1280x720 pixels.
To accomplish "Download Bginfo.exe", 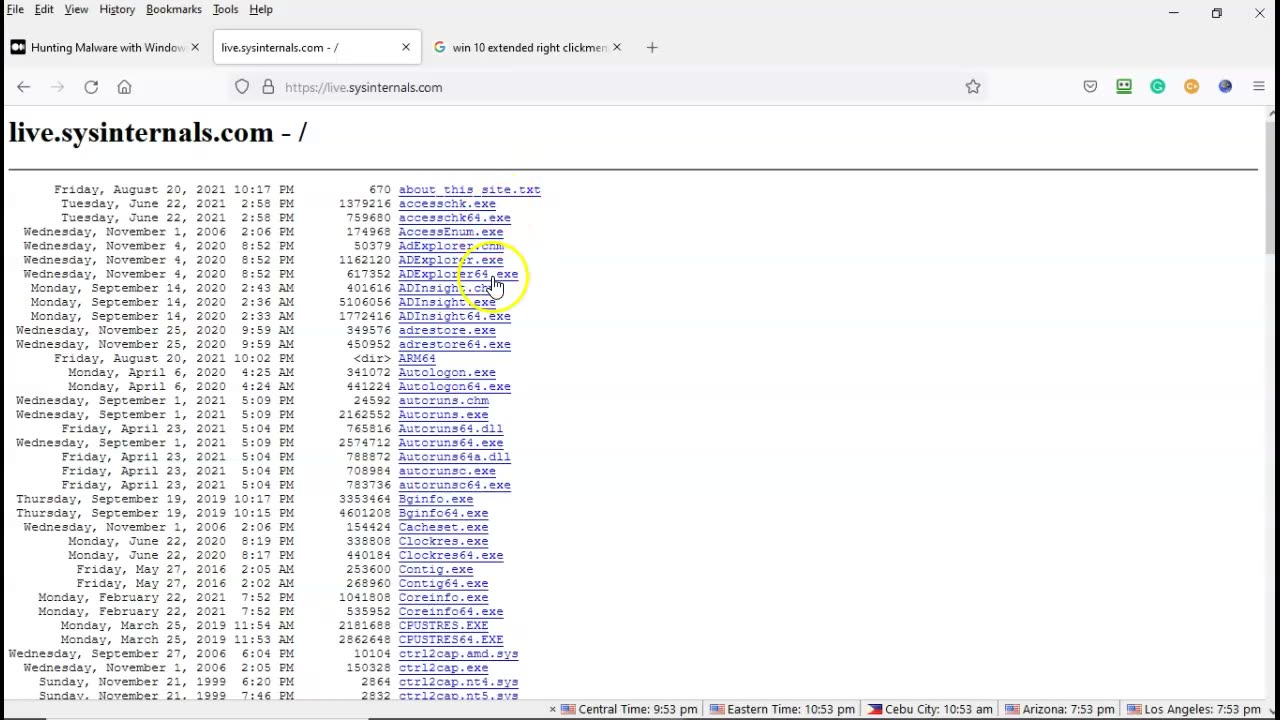I will pyautogui.click(x=436, y=499).
